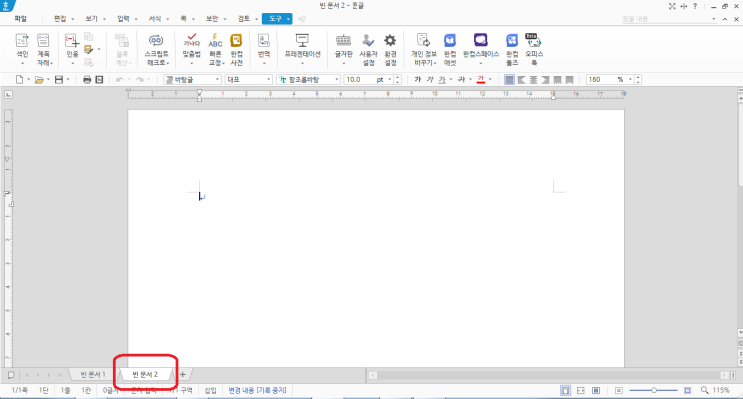Expand the new document dropdown arrow
Screen dimensions: 743x399
coord(28,80)
